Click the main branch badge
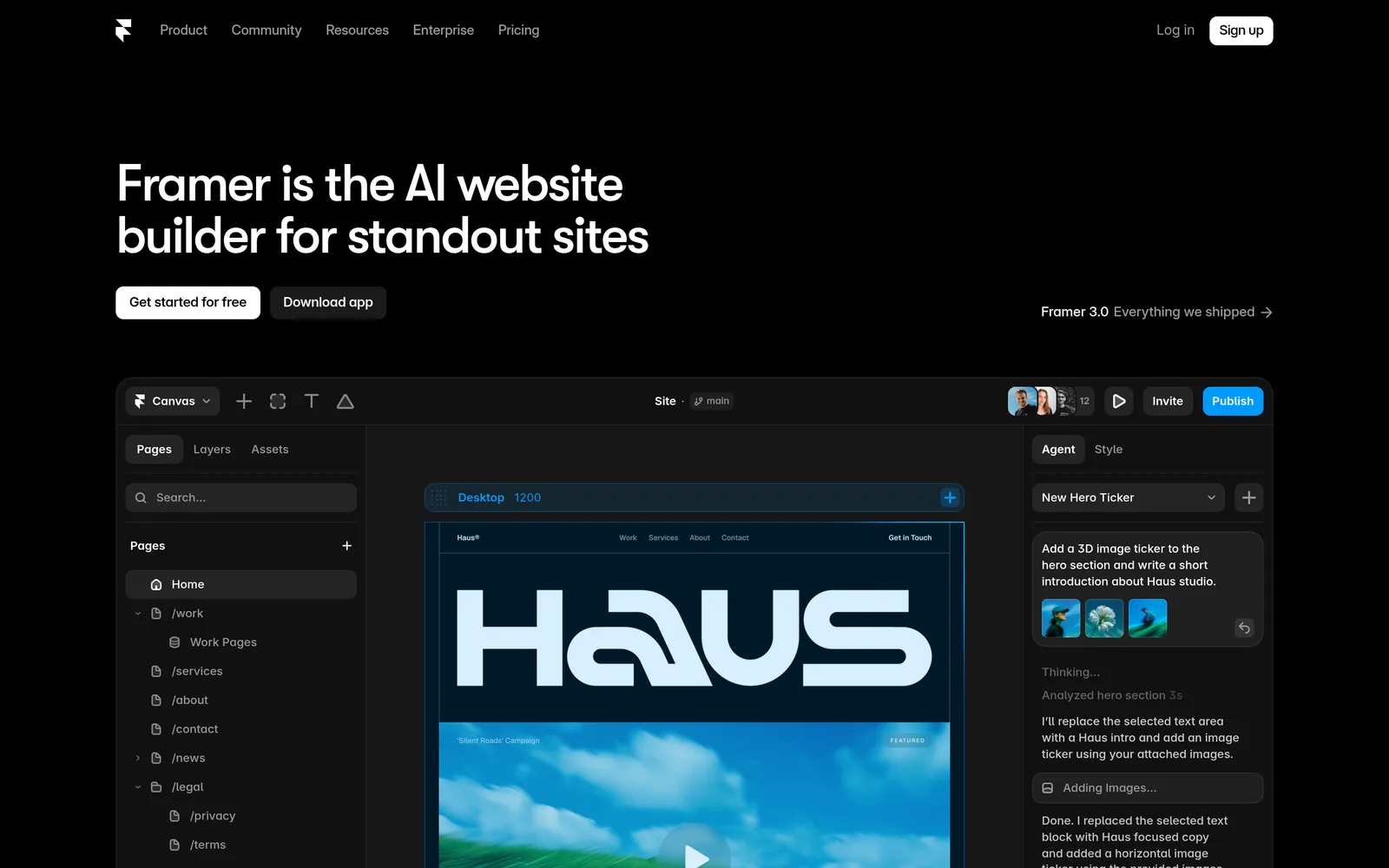This screenshot has width=1389, height=868. point(712,401)
